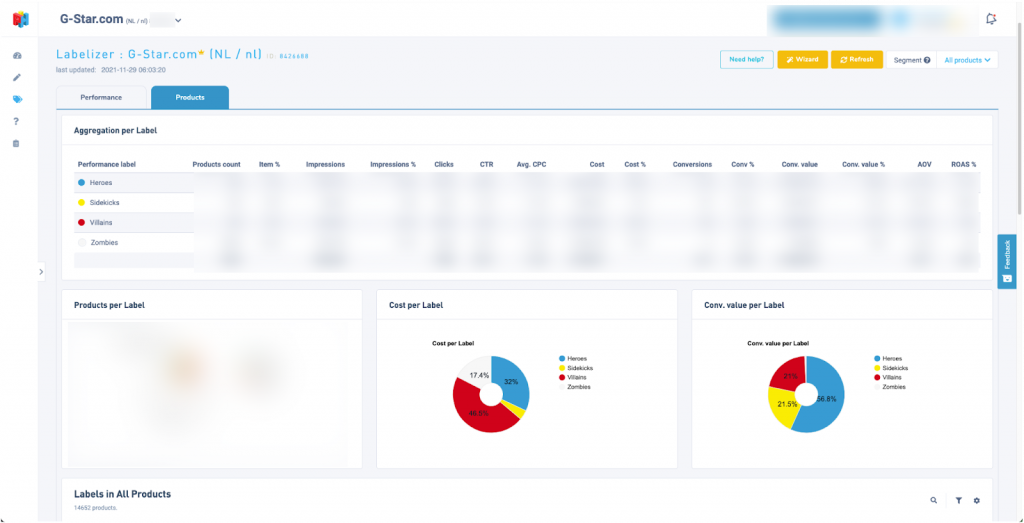Screen dimensions: 1024x523
Task: Click the Need help? button
Action: pyautogui.click(x=746, y=59)
